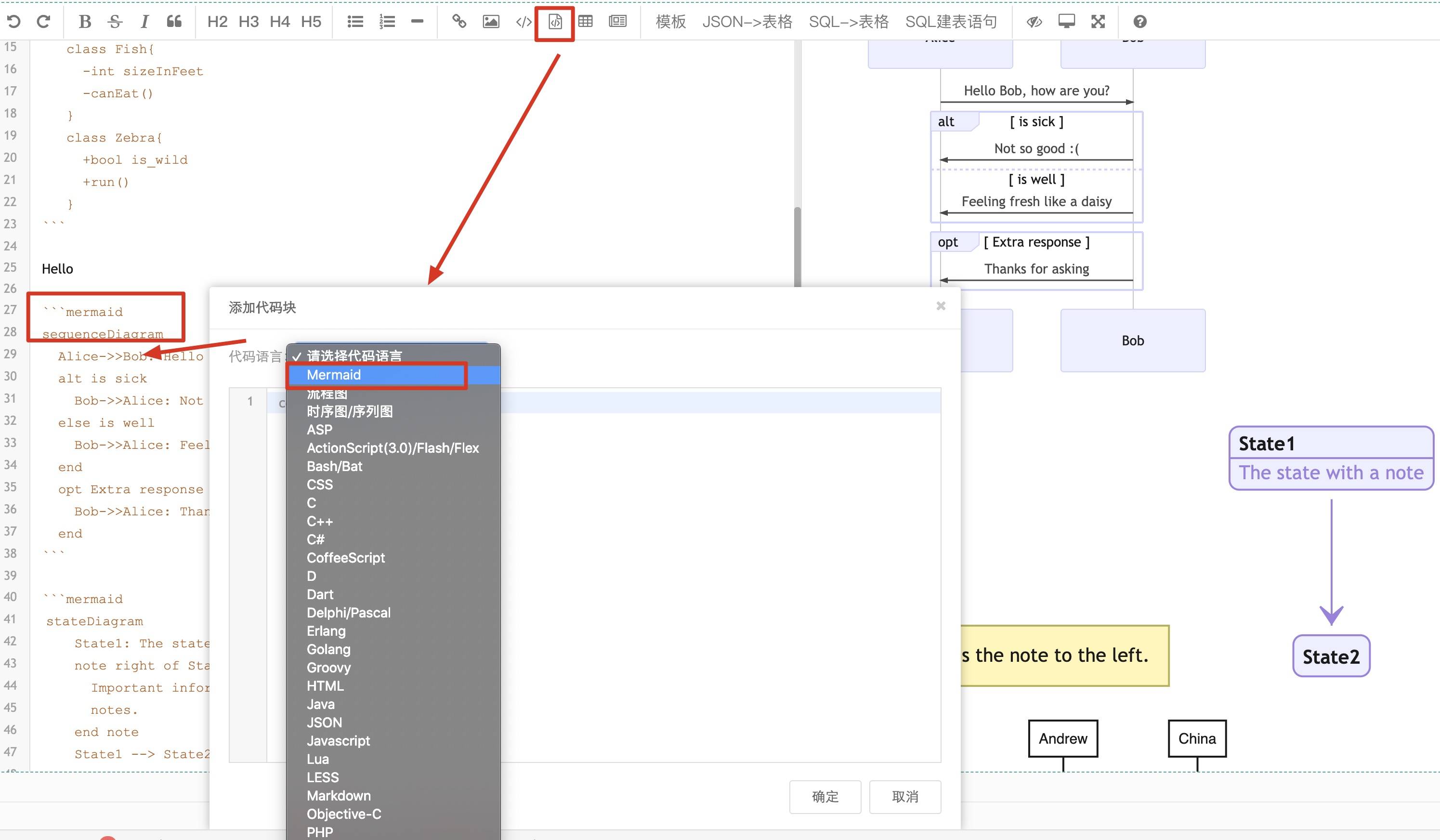Toggle fullscreen editing mode

pyautogui.click(x=1098, y=22)
